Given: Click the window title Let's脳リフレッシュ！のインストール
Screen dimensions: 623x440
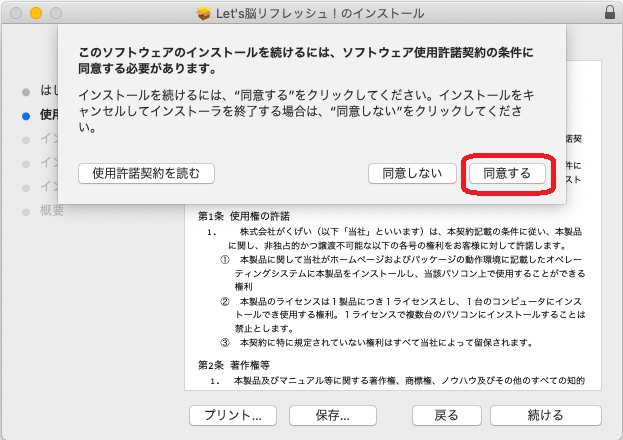Looking at the screenshot, I should point(320,14).
